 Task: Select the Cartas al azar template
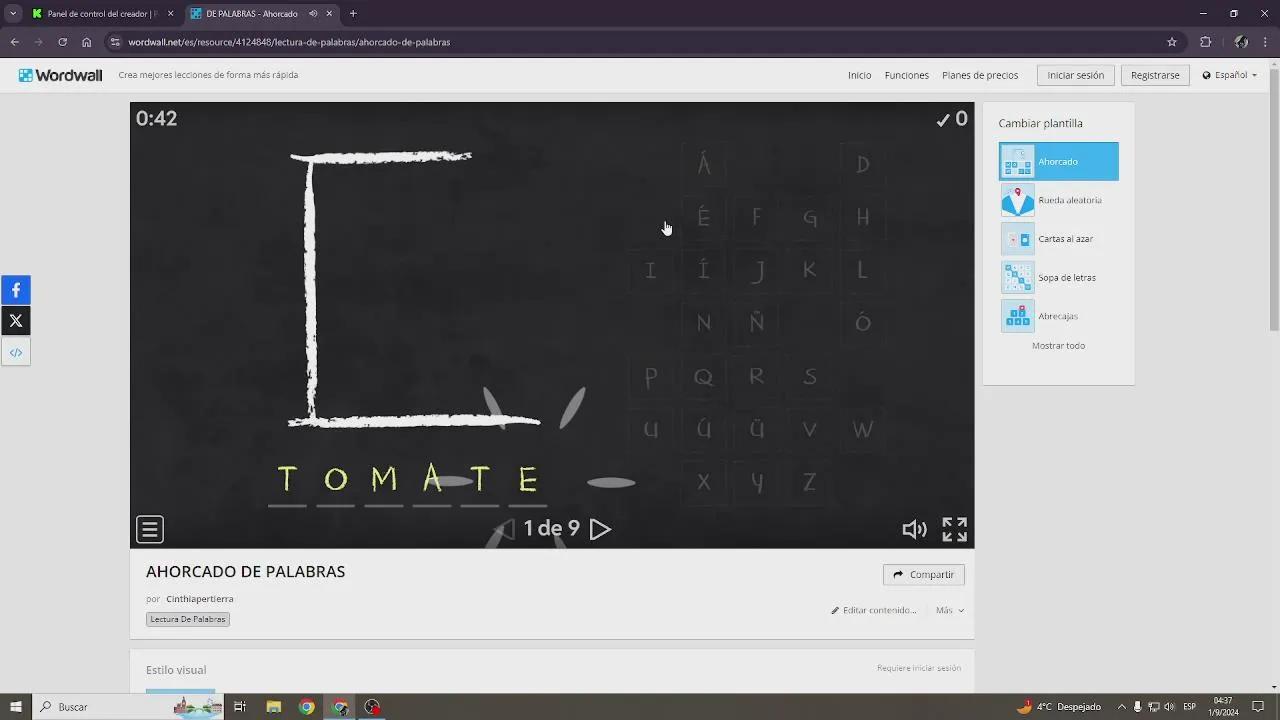pos(1058,238)
